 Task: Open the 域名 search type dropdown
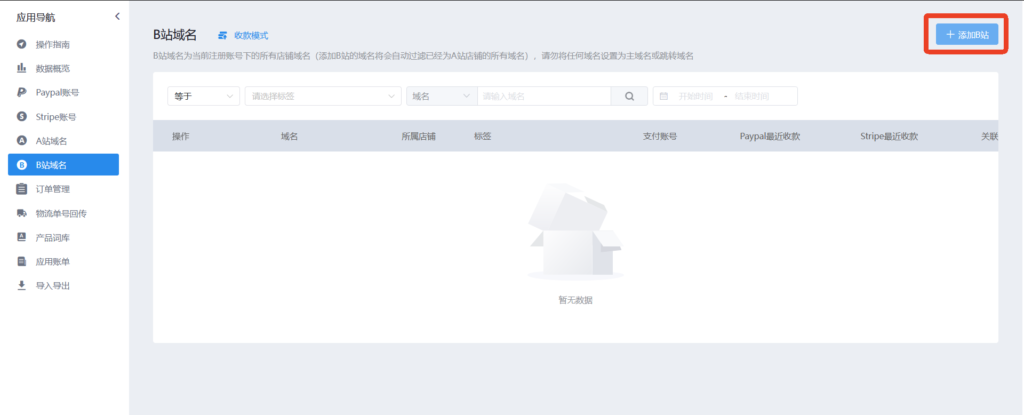(x=439, y=96)
